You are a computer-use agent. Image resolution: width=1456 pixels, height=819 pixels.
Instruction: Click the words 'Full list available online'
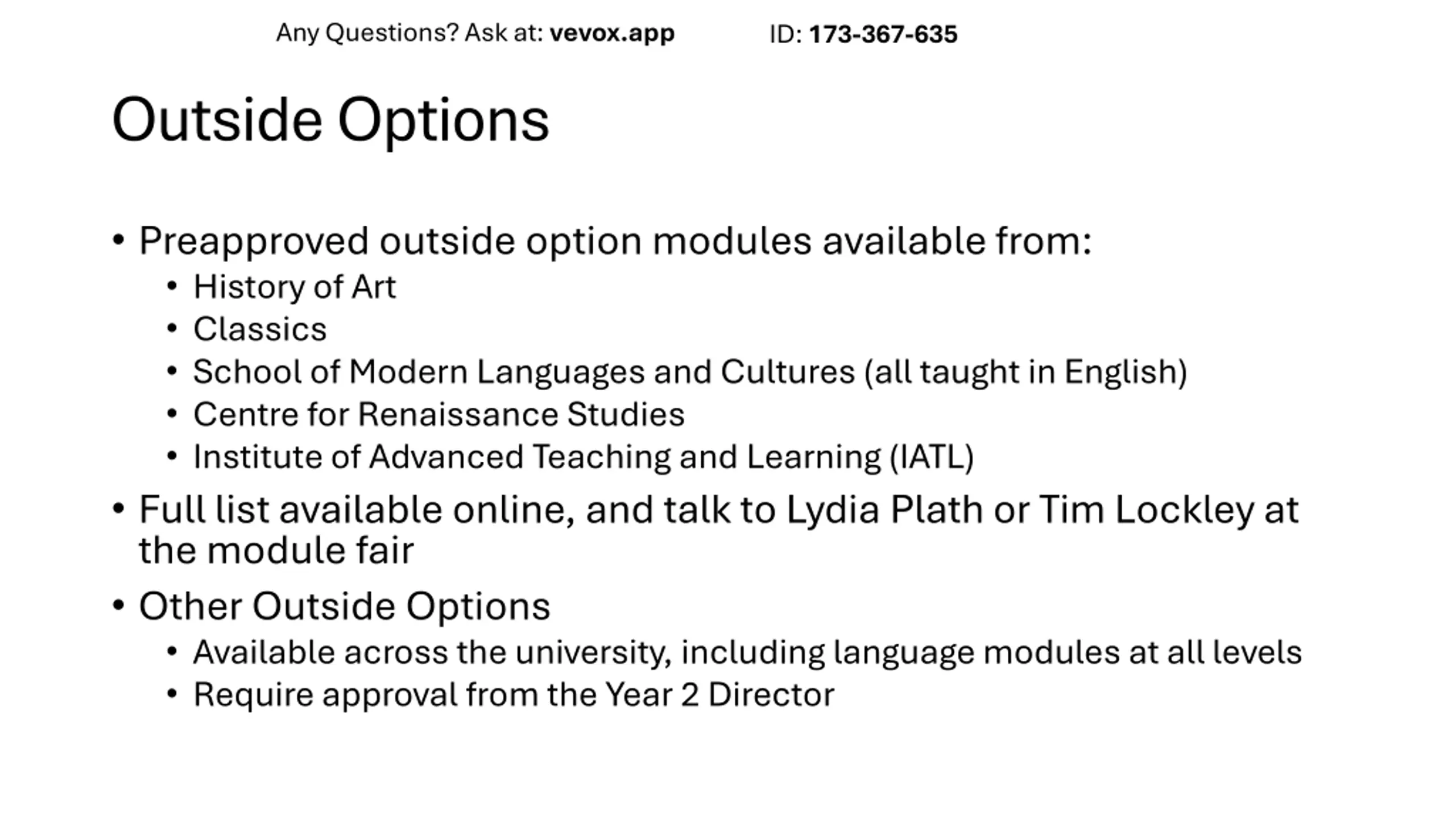pyautogui.click(x=356, y=510)
